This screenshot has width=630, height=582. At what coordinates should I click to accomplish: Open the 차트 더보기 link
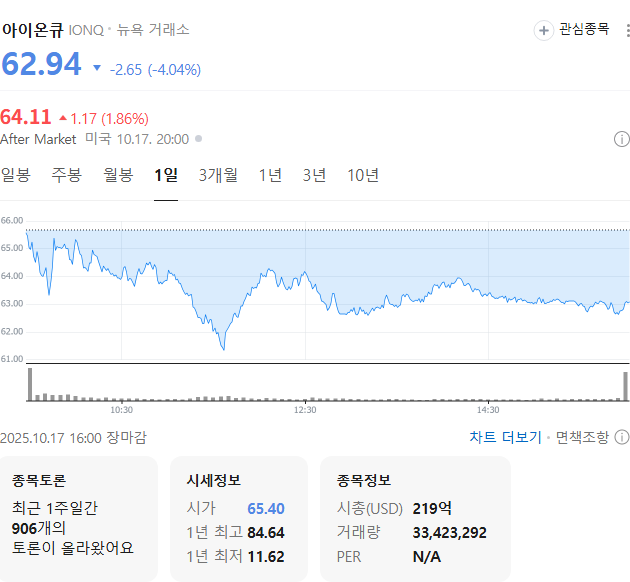pos(505,437)
